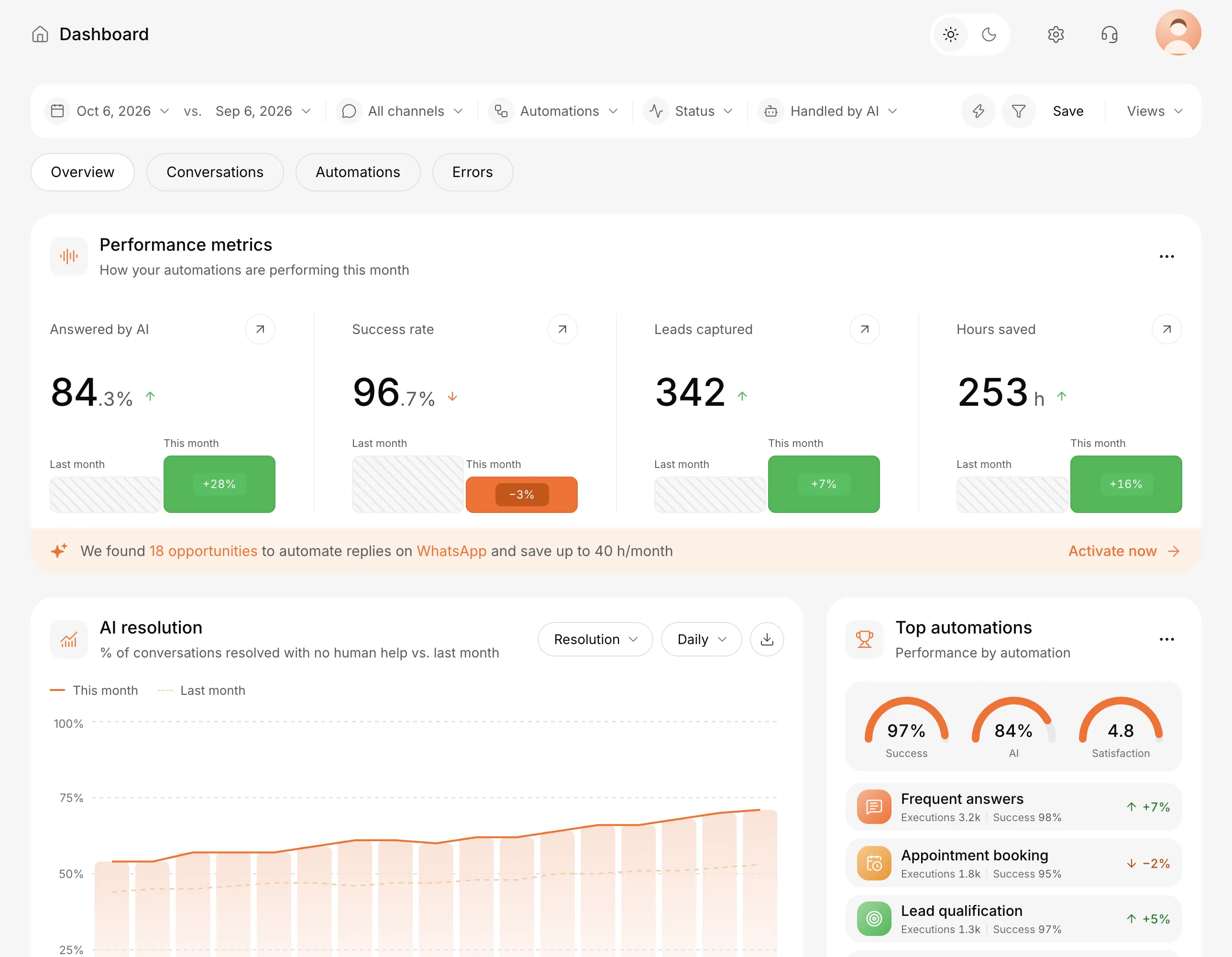This screenshot has height=957, width=1232.
Task: Expand the Automations filter dropdown
Action: pos(553,111)
